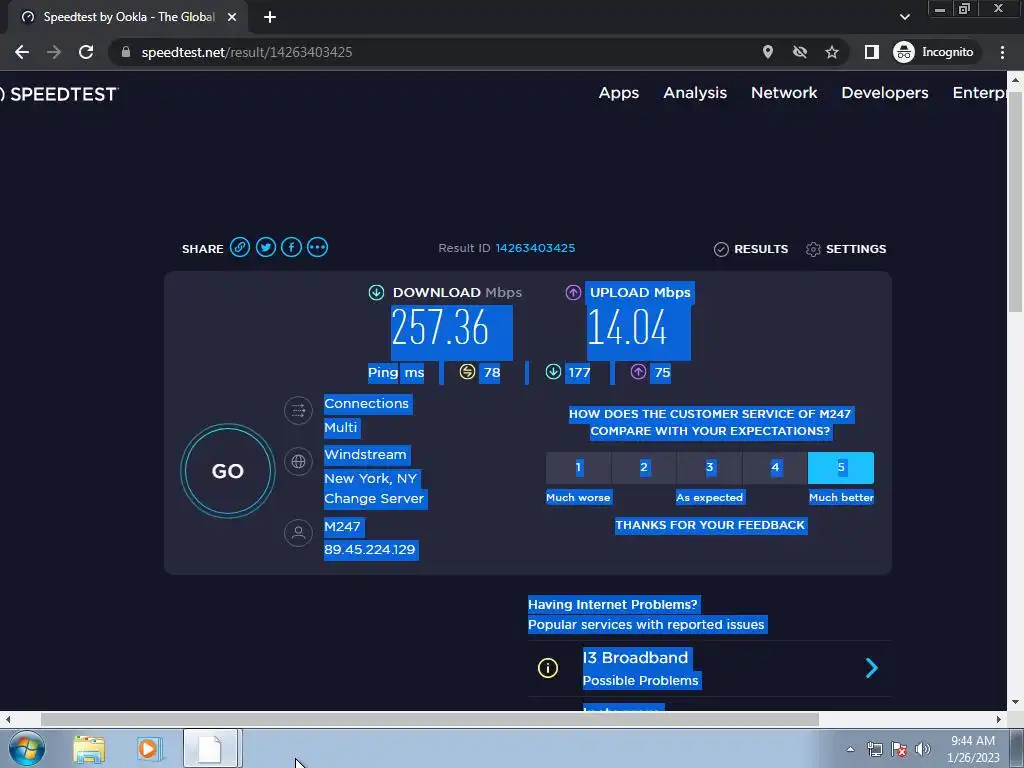Click the location pin icon in address bar
This screenshot has height=768, width=1024.
click(x=768, y=52)
